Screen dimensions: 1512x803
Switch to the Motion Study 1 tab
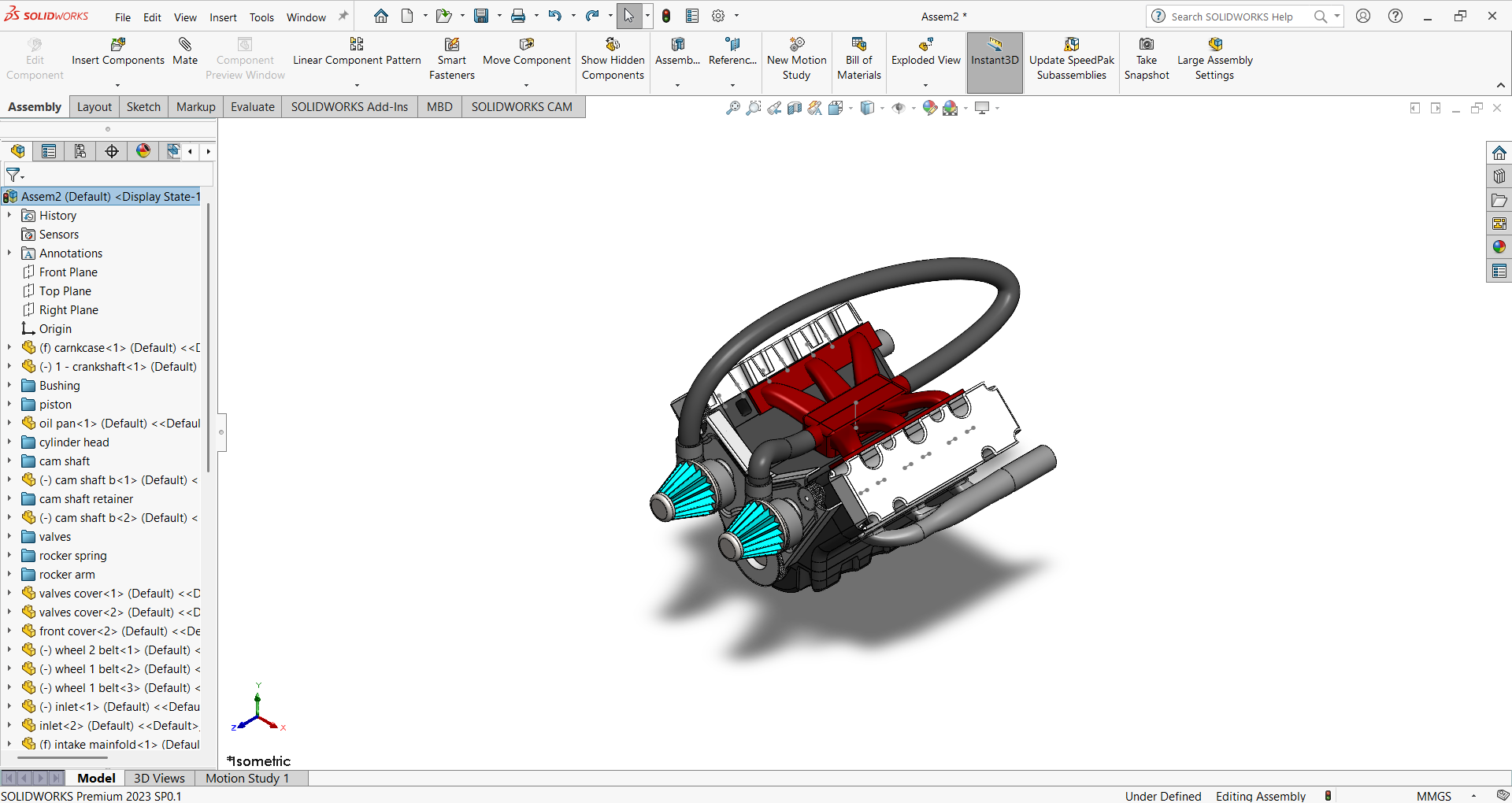click(247, 778)
